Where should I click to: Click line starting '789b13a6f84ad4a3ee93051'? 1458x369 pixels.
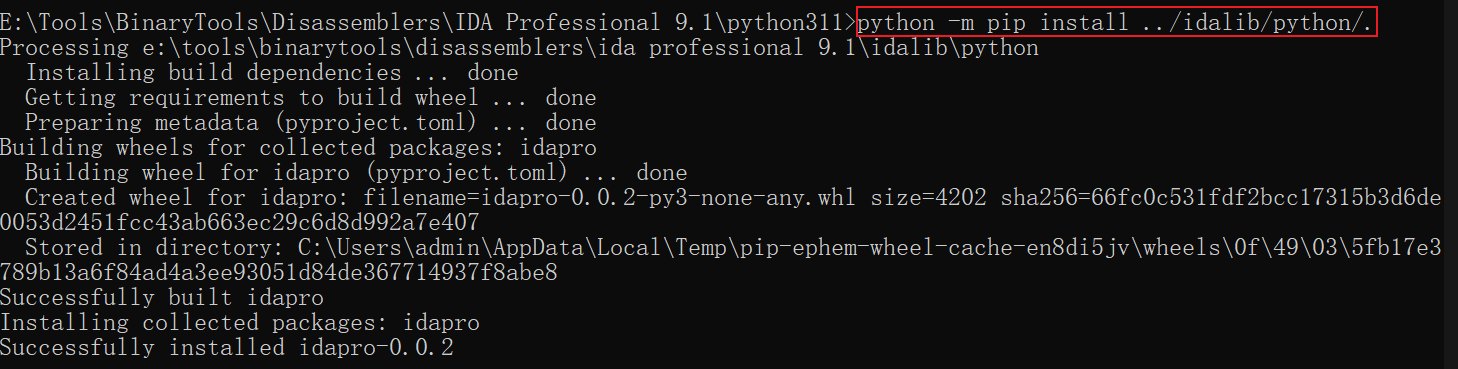point(279,272)
